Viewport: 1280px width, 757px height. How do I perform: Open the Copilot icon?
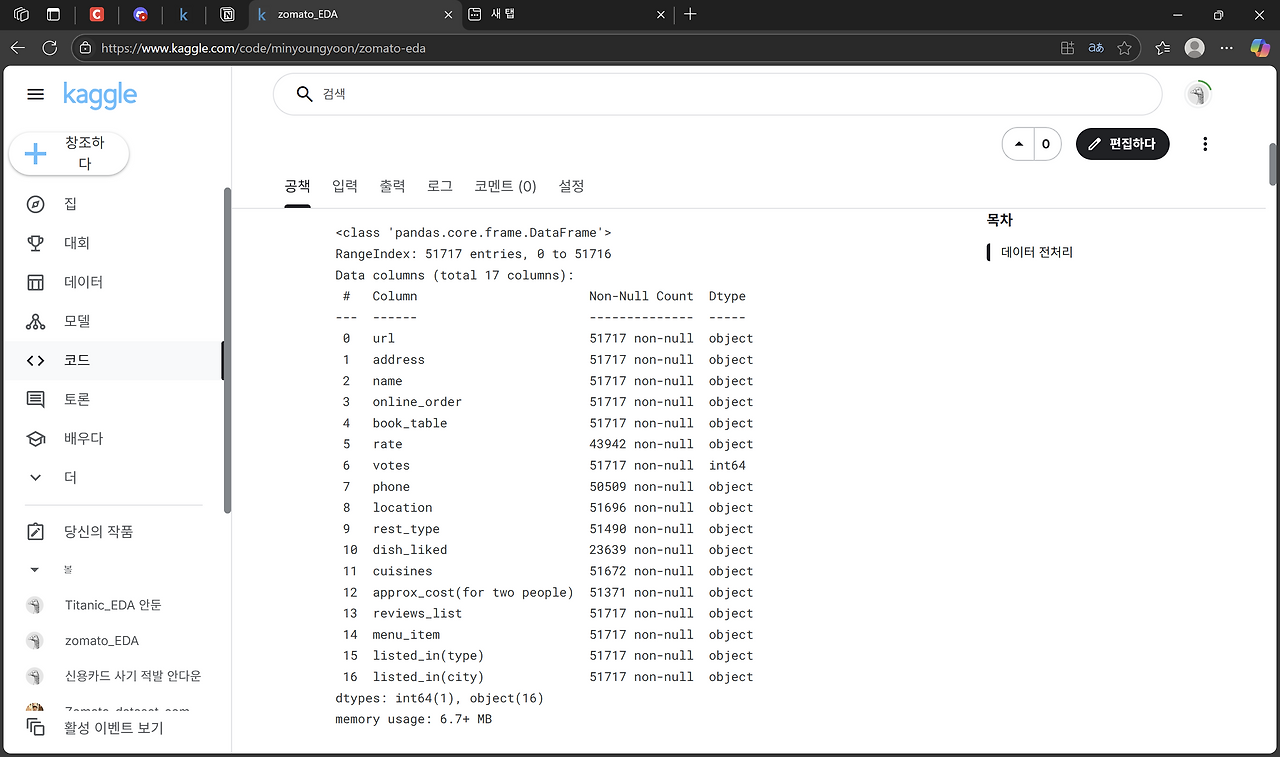[x=1260, y=47]
